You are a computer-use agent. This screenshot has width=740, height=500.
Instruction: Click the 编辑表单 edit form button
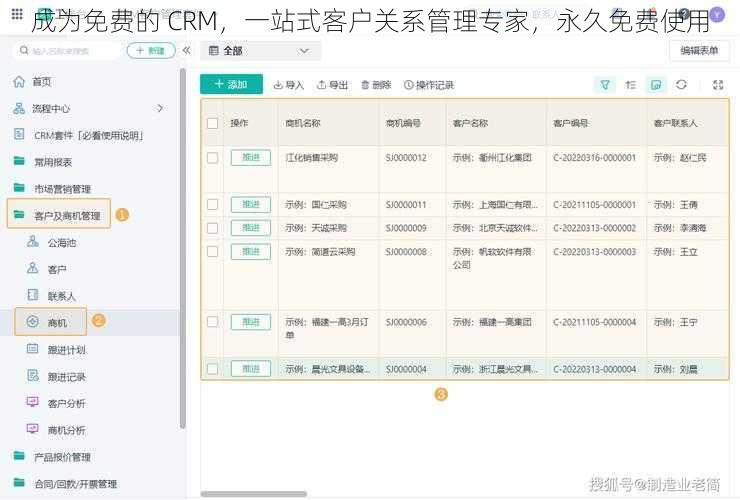point(699,51)
